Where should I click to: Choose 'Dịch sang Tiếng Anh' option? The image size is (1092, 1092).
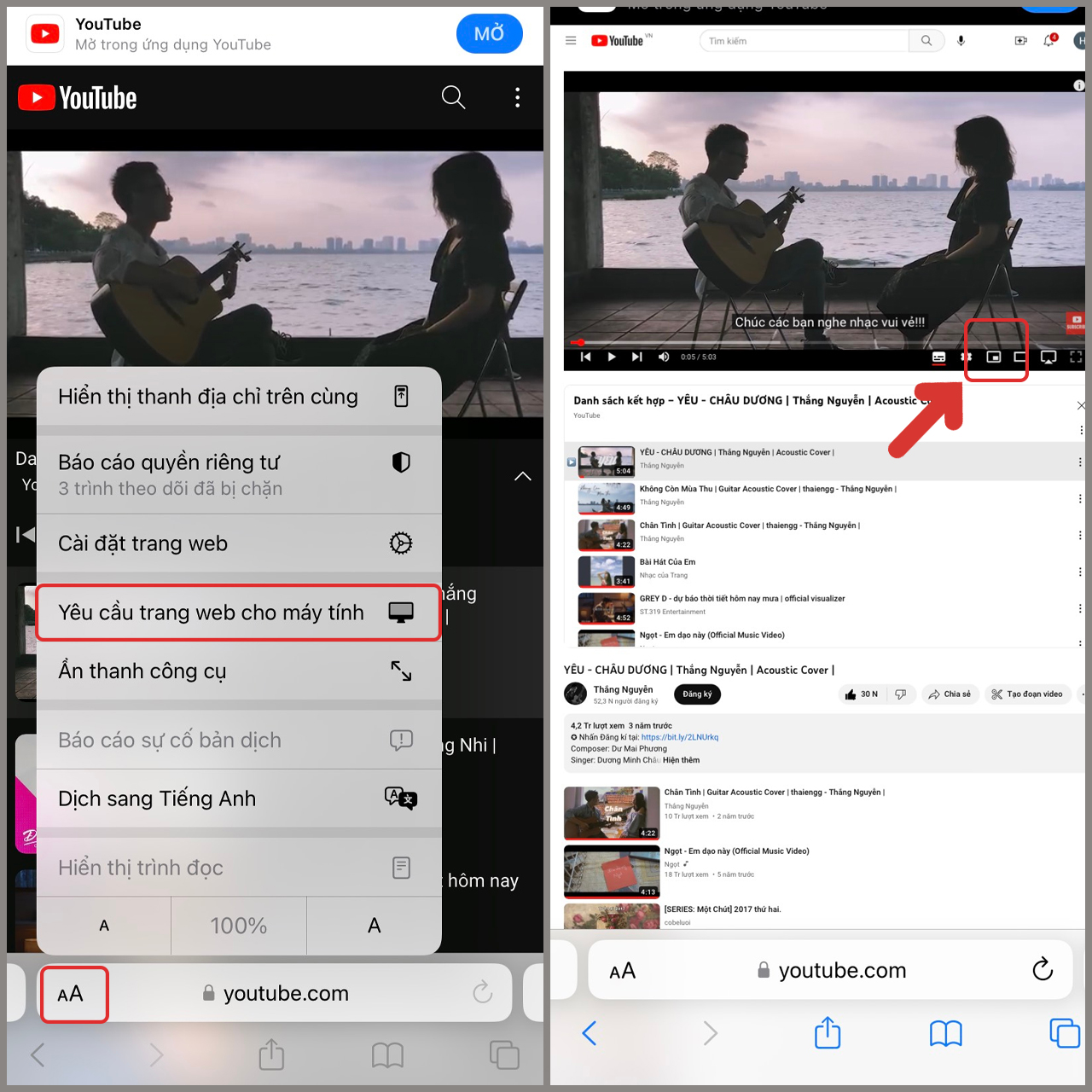coord(239,799)
